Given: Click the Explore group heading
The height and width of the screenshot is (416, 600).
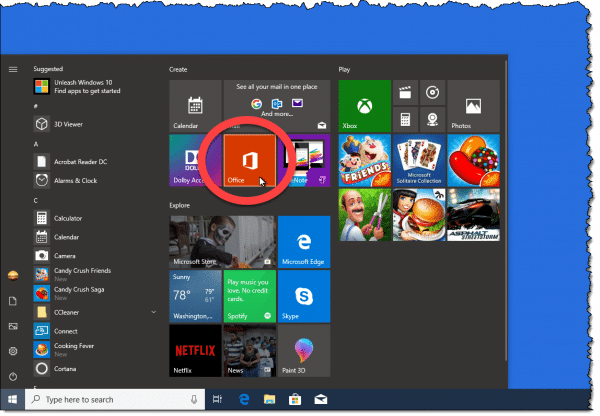Looking at the screenshot, I should click(179, 205).
